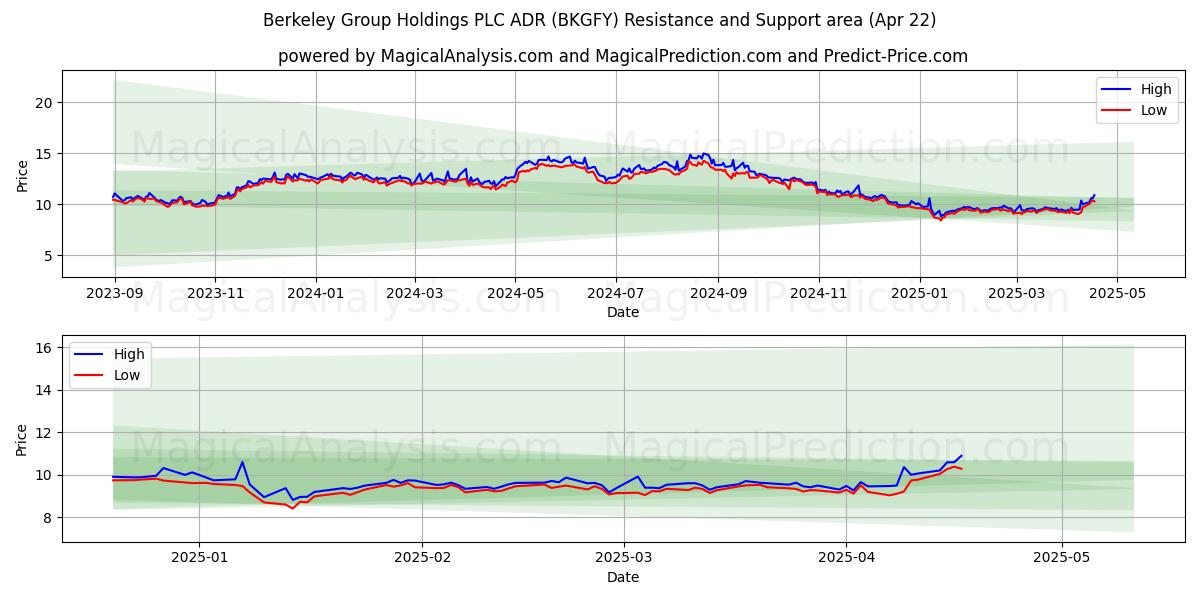Click the top chart's 'Date' axis label
This screenshot has height=600, width=1200.
(623, 312)
